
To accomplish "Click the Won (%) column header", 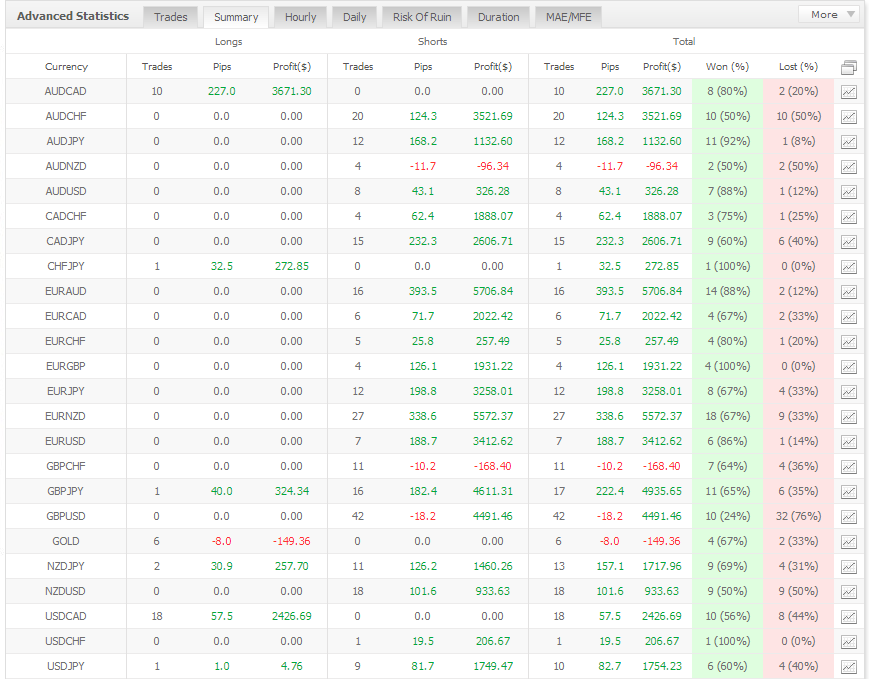I will [727, 67].
